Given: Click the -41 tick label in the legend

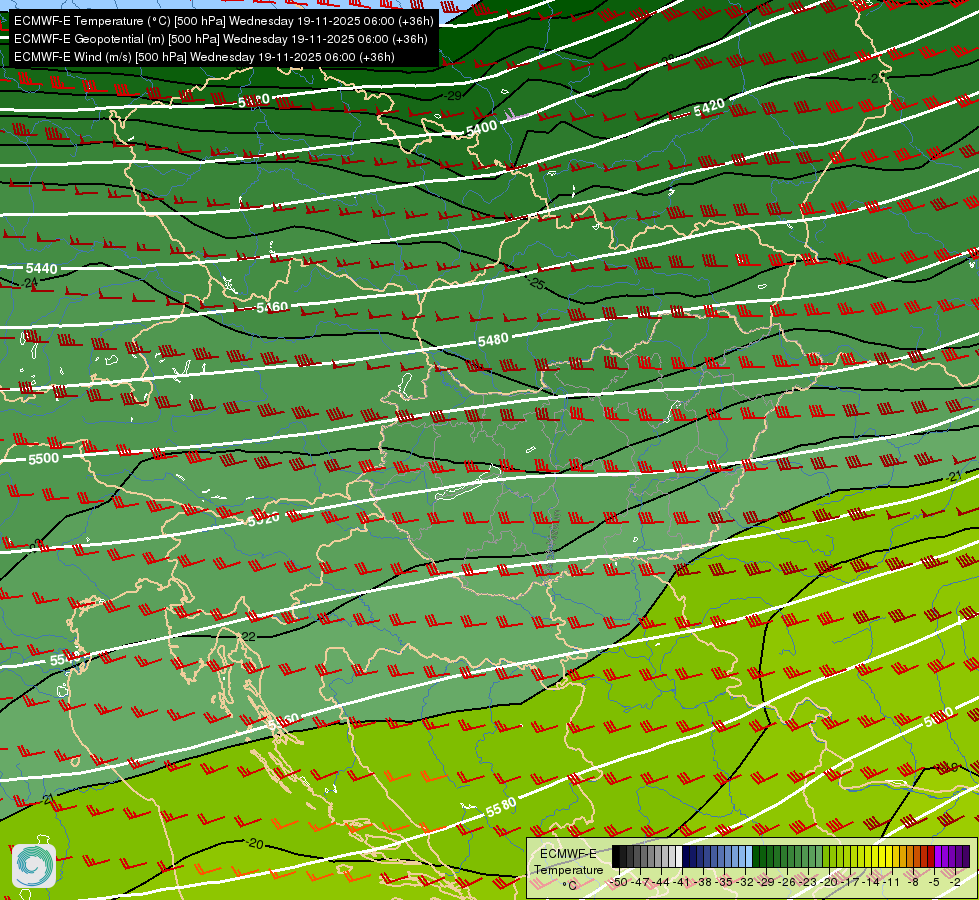Looking at the screenshot, I should pyautogui.click(x=682, y=883).
